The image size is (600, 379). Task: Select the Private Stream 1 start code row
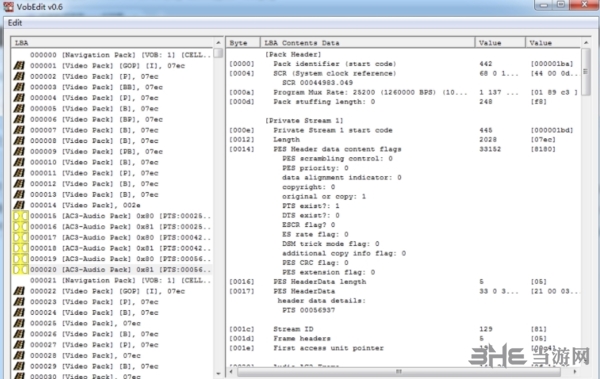point(404,130)
